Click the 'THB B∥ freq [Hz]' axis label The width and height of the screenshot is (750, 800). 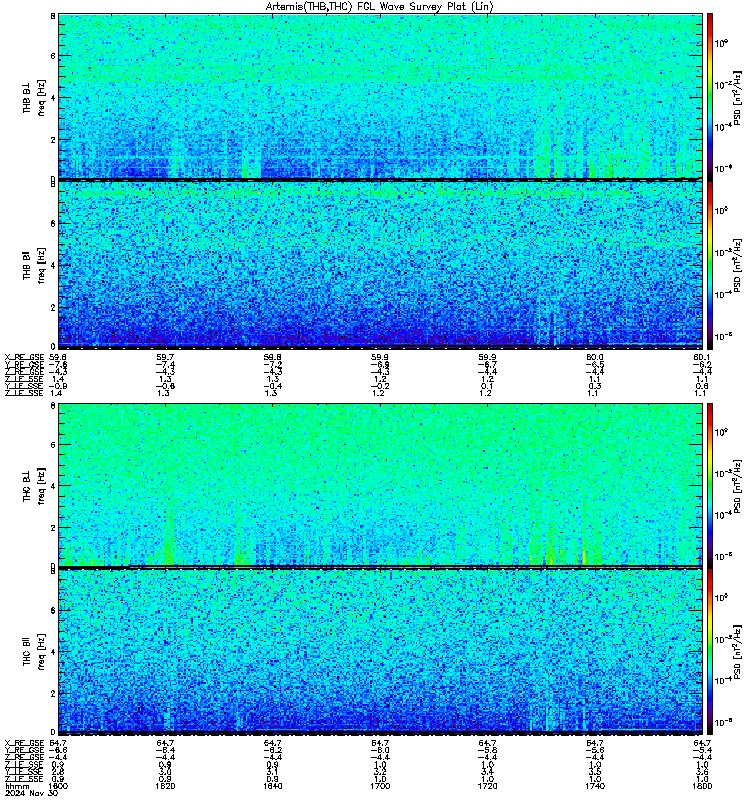[34, 265]
